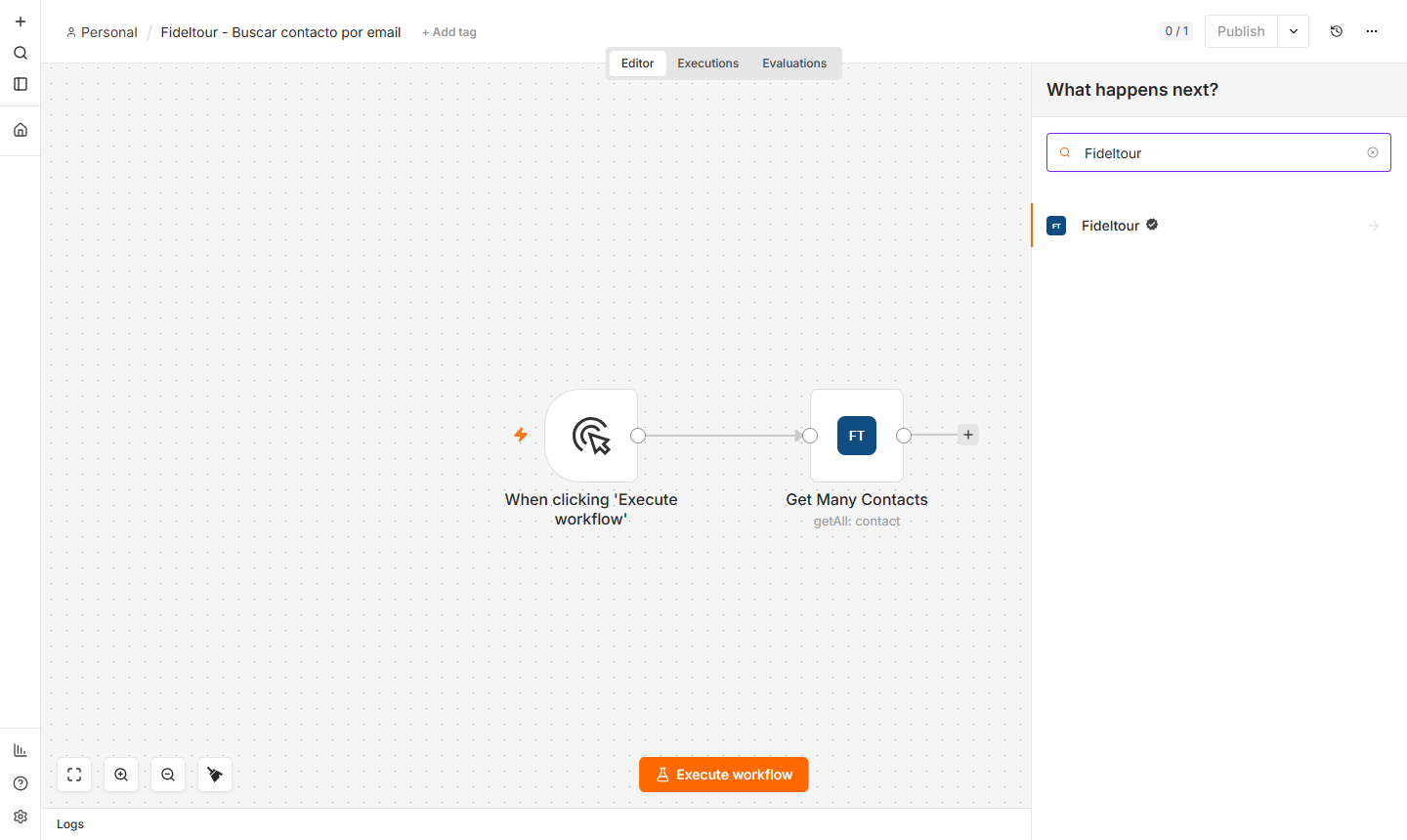The image size is (1407, 840).
Task: Tidy up the workflow nodes
Action: point(215,775)
